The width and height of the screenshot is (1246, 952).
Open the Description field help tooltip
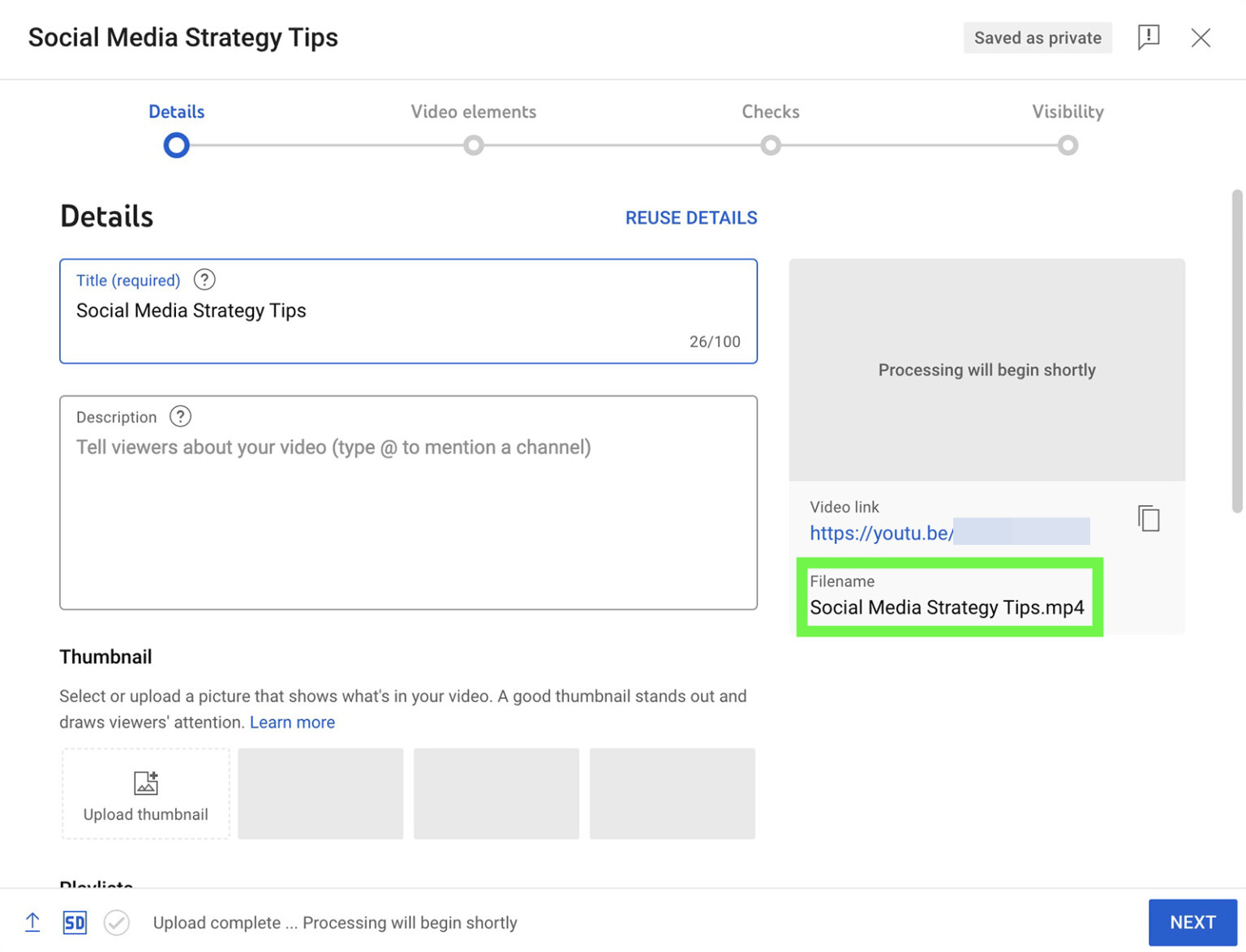click(179, 416)
